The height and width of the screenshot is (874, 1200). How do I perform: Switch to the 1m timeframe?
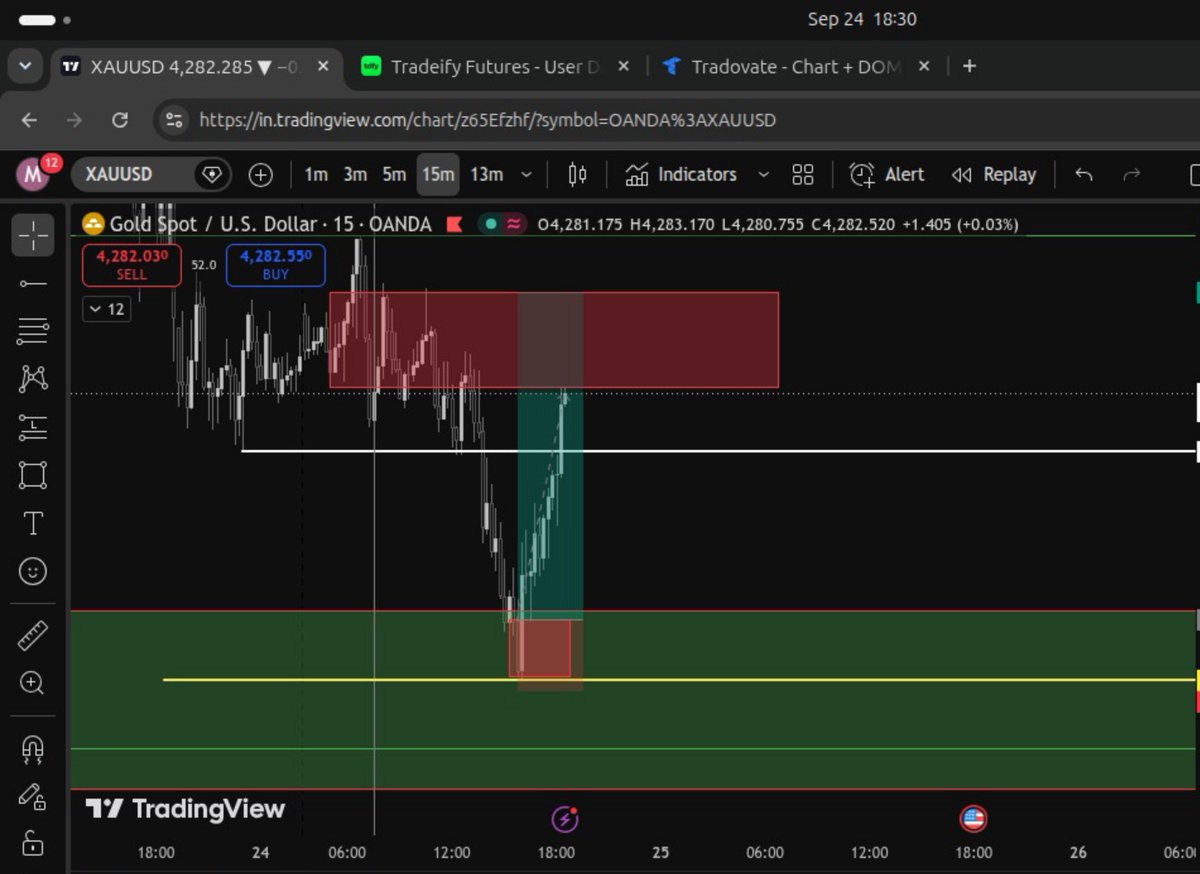point(316,175)
